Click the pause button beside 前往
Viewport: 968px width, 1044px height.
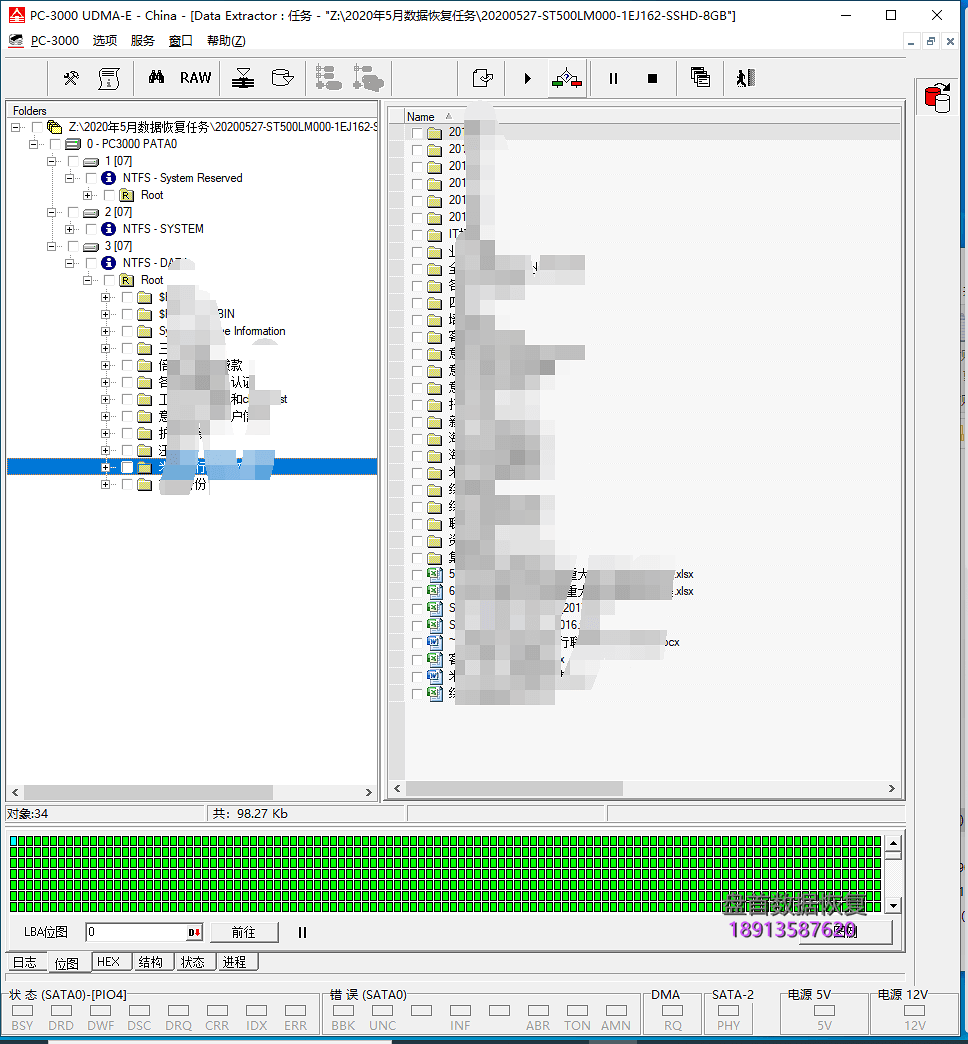pyautogui.click(x=302, y=932)
